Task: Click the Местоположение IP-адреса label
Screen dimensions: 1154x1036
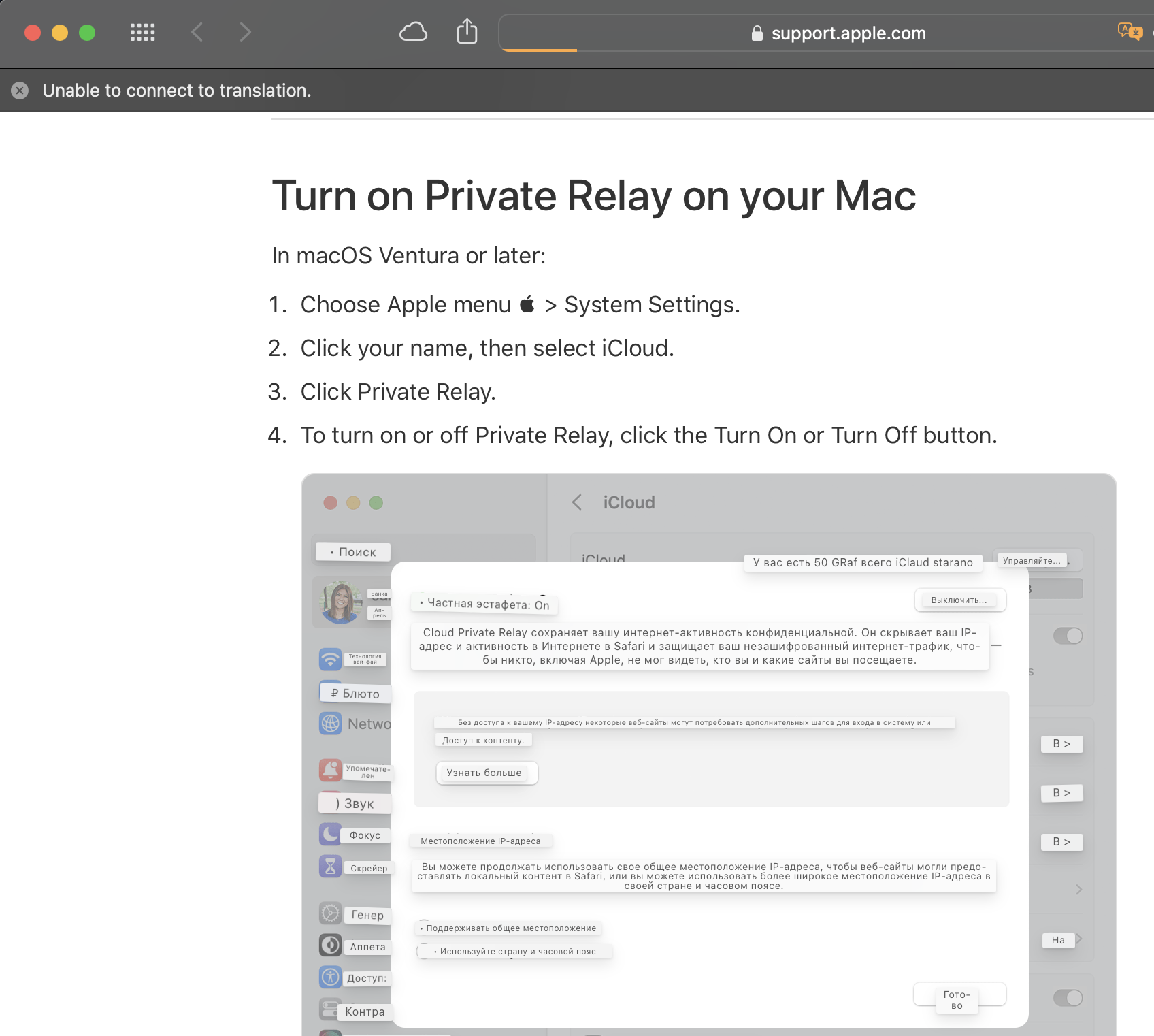Action: [480, 841]
